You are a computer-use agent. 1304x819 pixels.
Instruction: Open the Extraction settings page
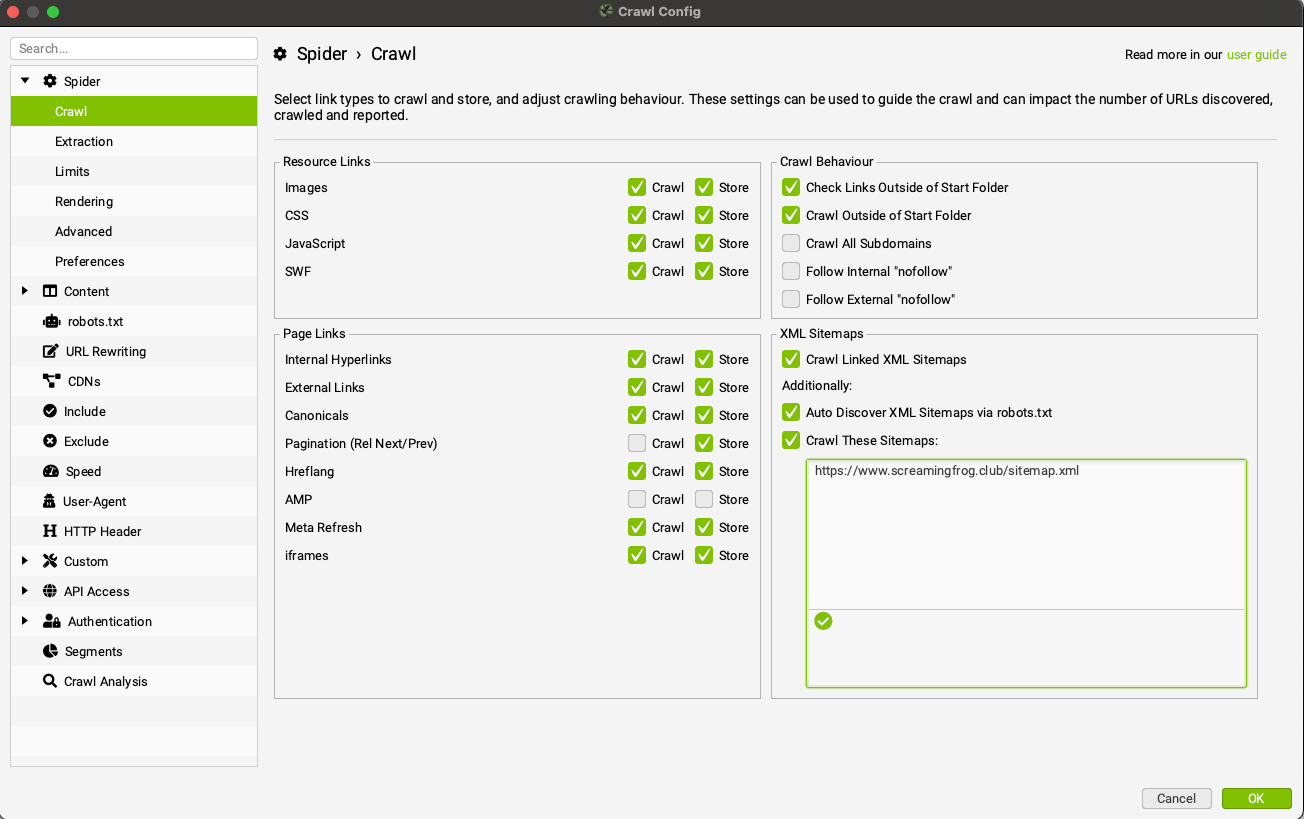point(84,141)
